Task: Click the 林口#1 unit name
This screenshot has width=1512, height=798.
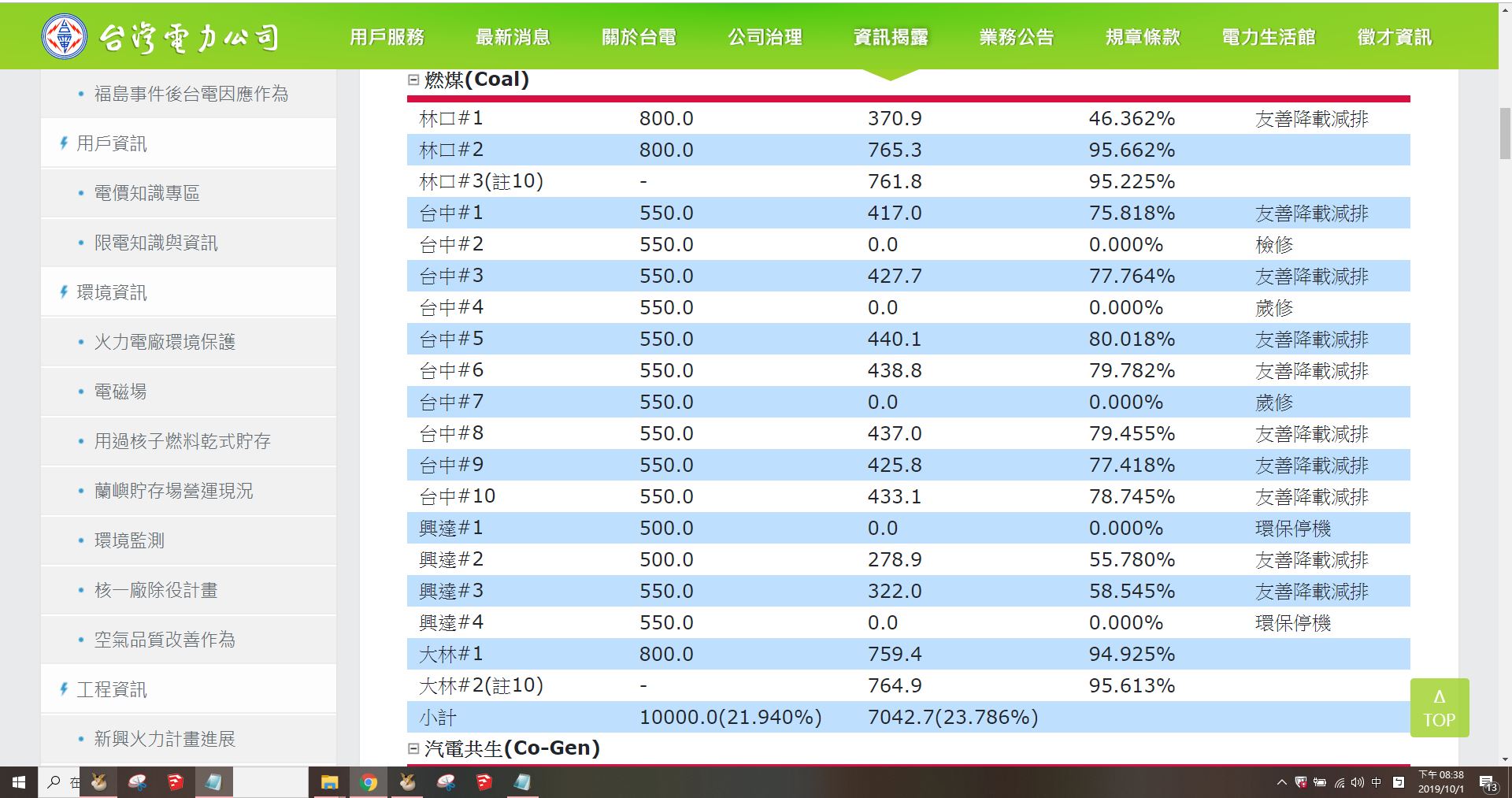Action: (451, 118)
